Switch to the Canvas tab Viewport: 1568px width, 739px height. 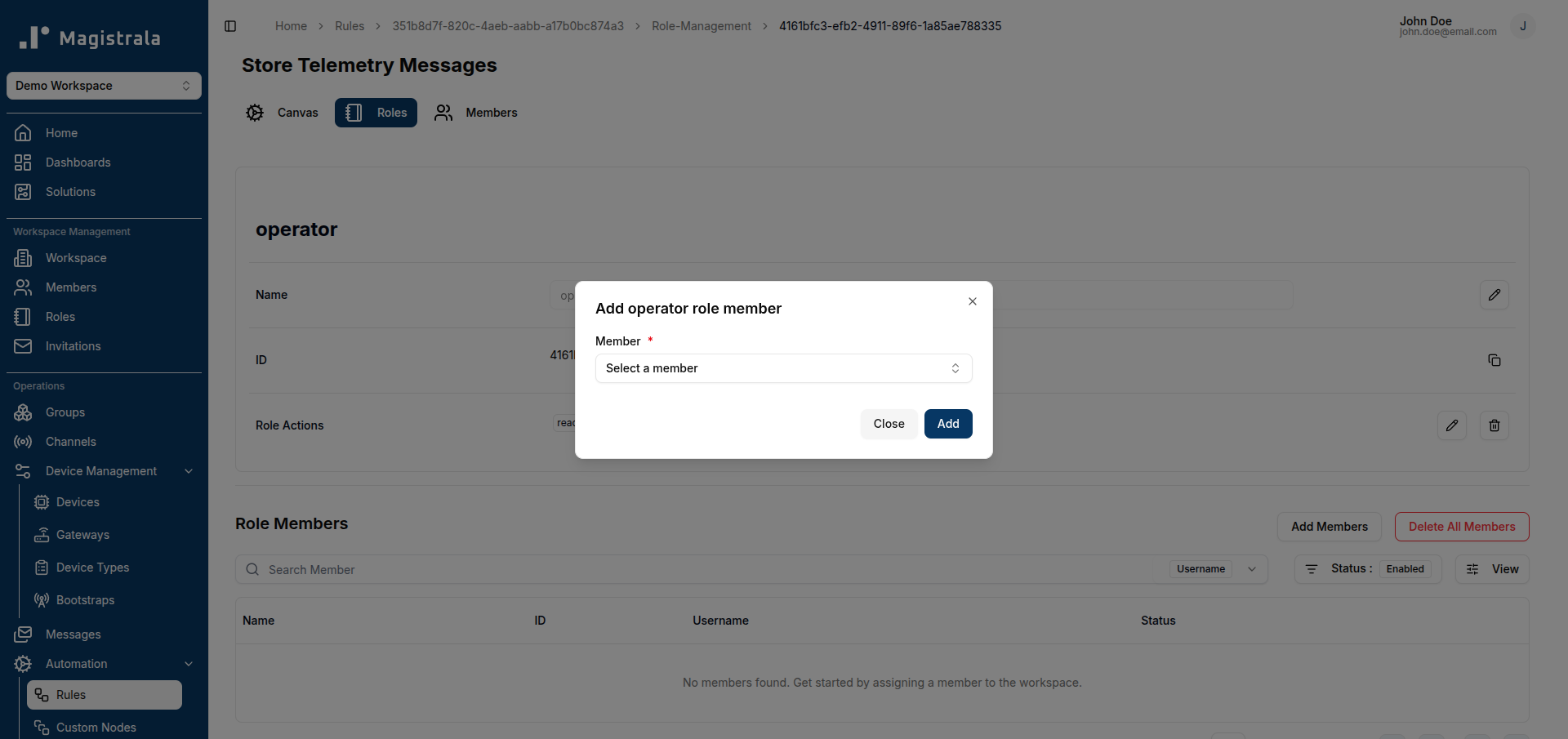283,113
